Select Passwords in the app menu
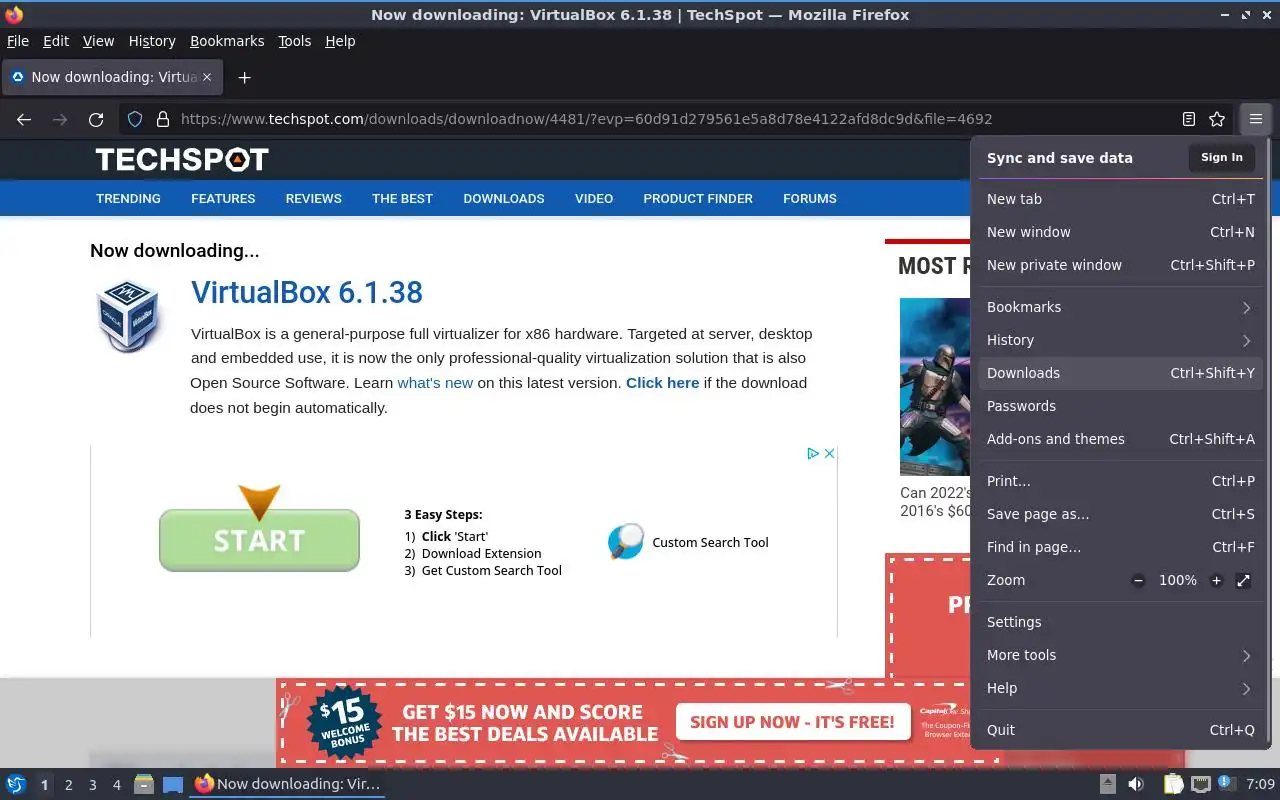Image resolution: width=1280 pixels, height=800 pixels. pyautogui.click(x=1120, y=406)
